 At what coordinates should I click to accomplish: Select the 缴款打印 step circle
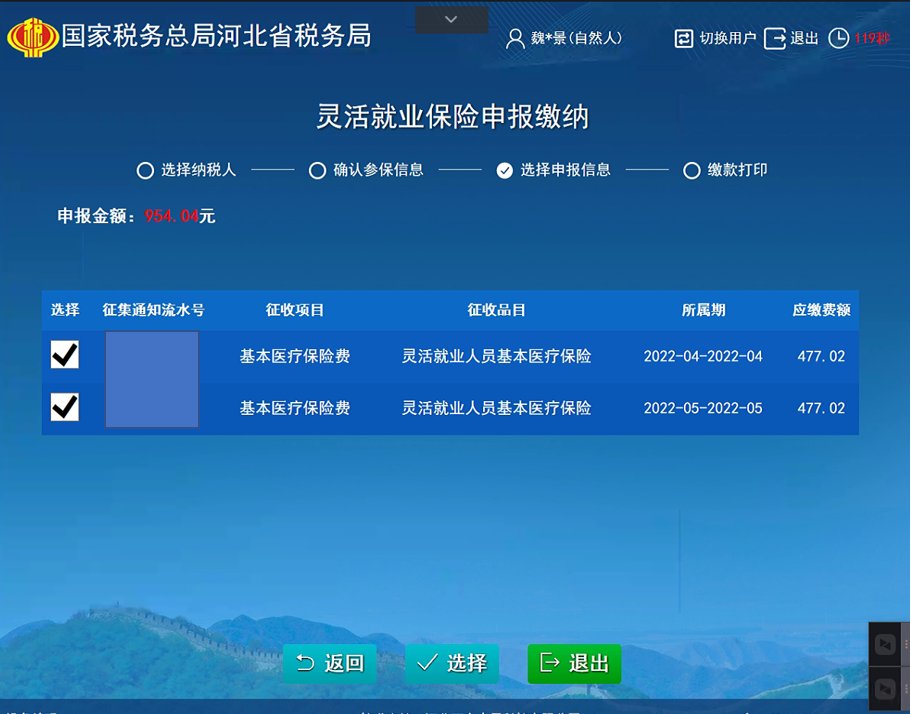[x=691, y=171]
